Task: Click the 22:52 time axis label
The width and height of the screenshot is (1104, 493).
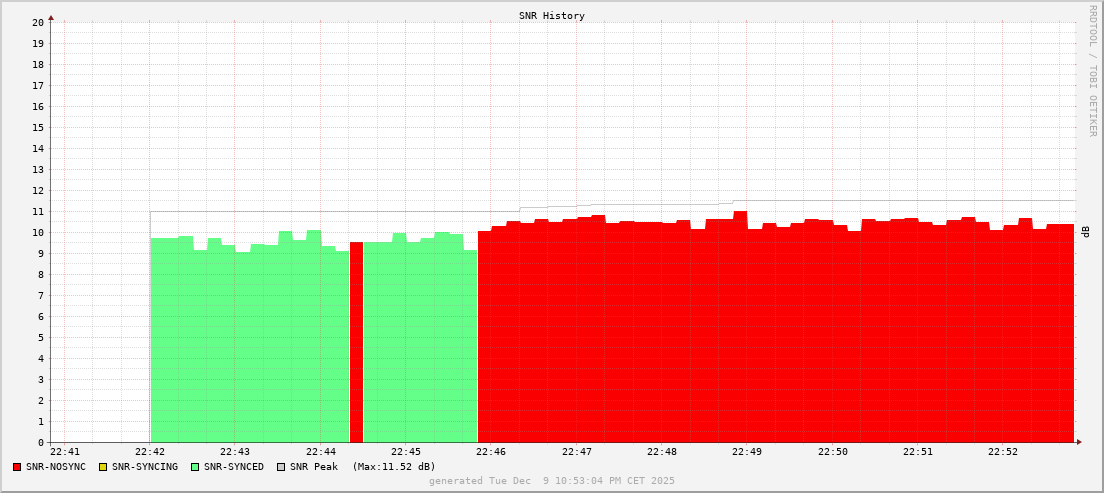Action: click(1003, 452)
